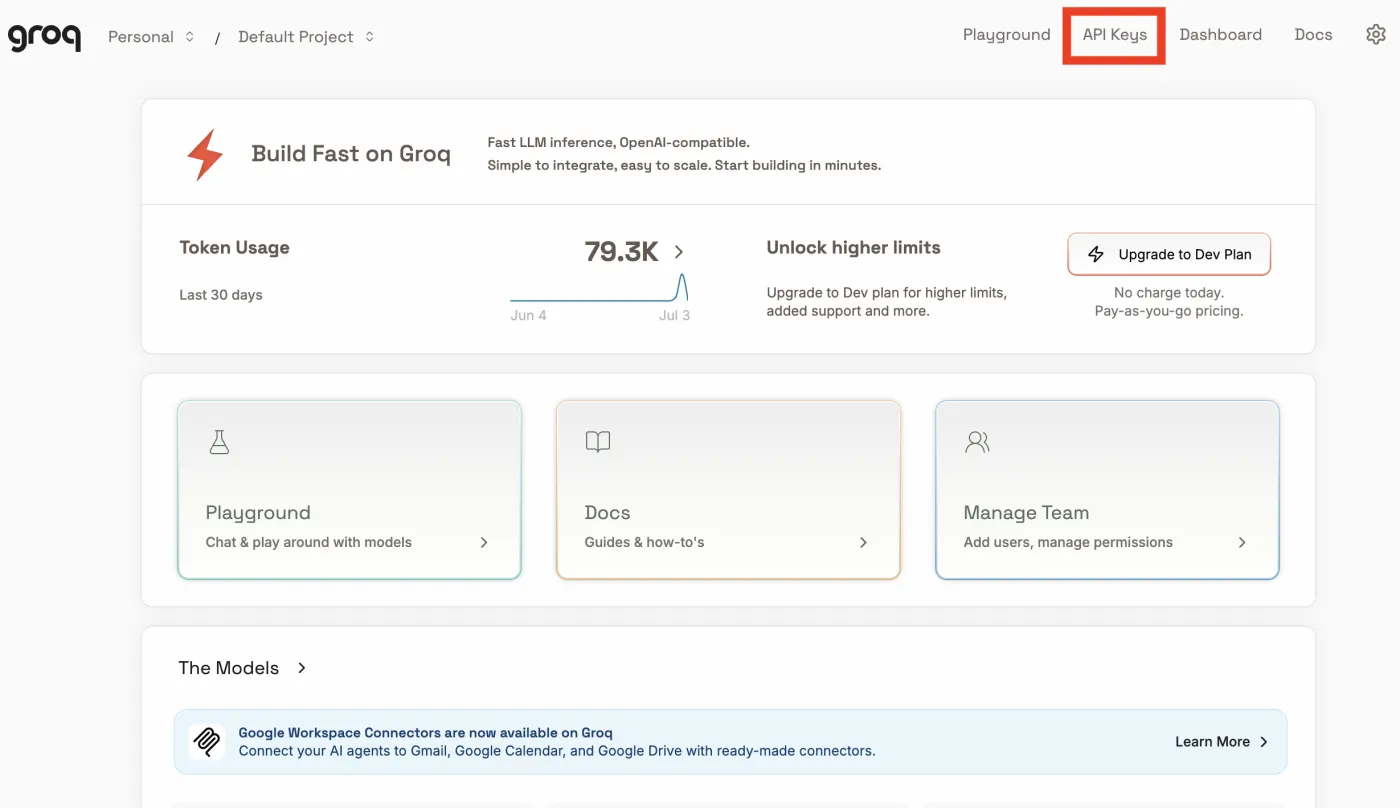Viewport: 1400px width, 808px height.
Task: Open the Playground card title
Action: [258, 513]
